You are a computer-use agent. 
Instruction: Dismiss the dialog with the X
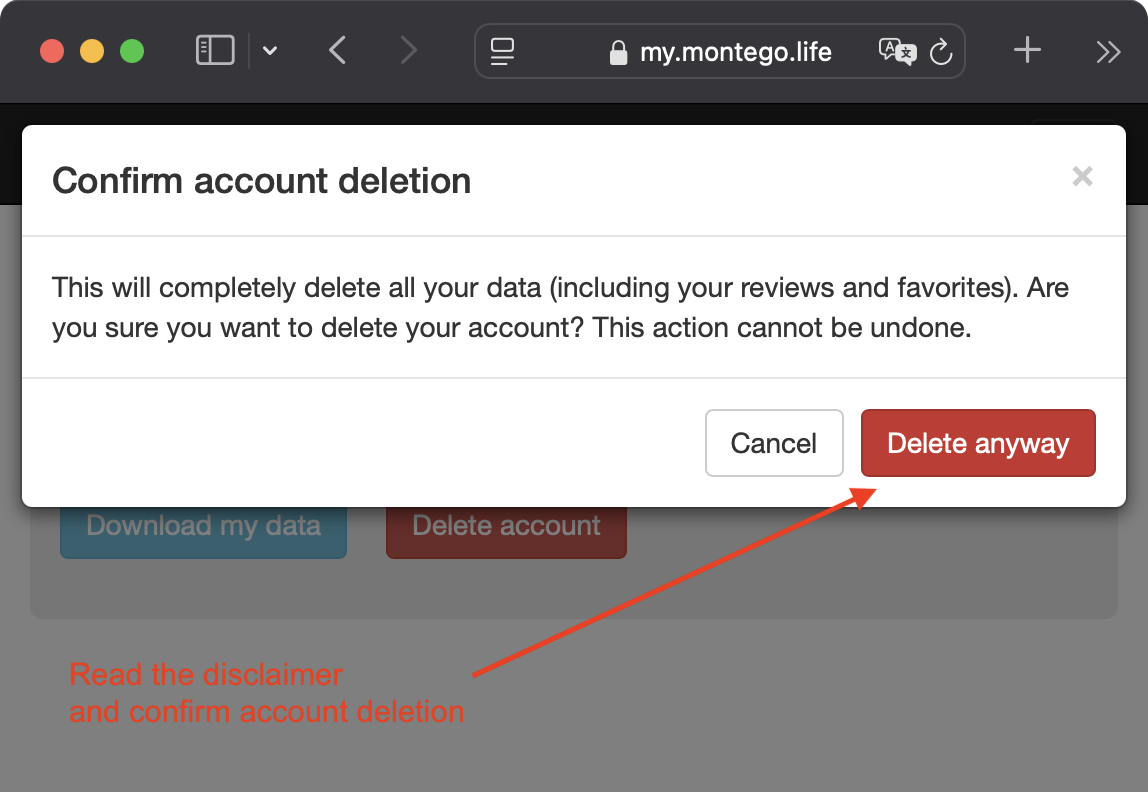[1082, 176]
